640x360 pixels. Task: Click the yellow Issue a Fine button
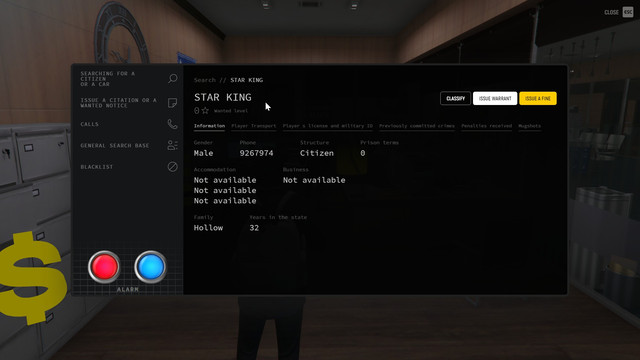coord(538,98)
